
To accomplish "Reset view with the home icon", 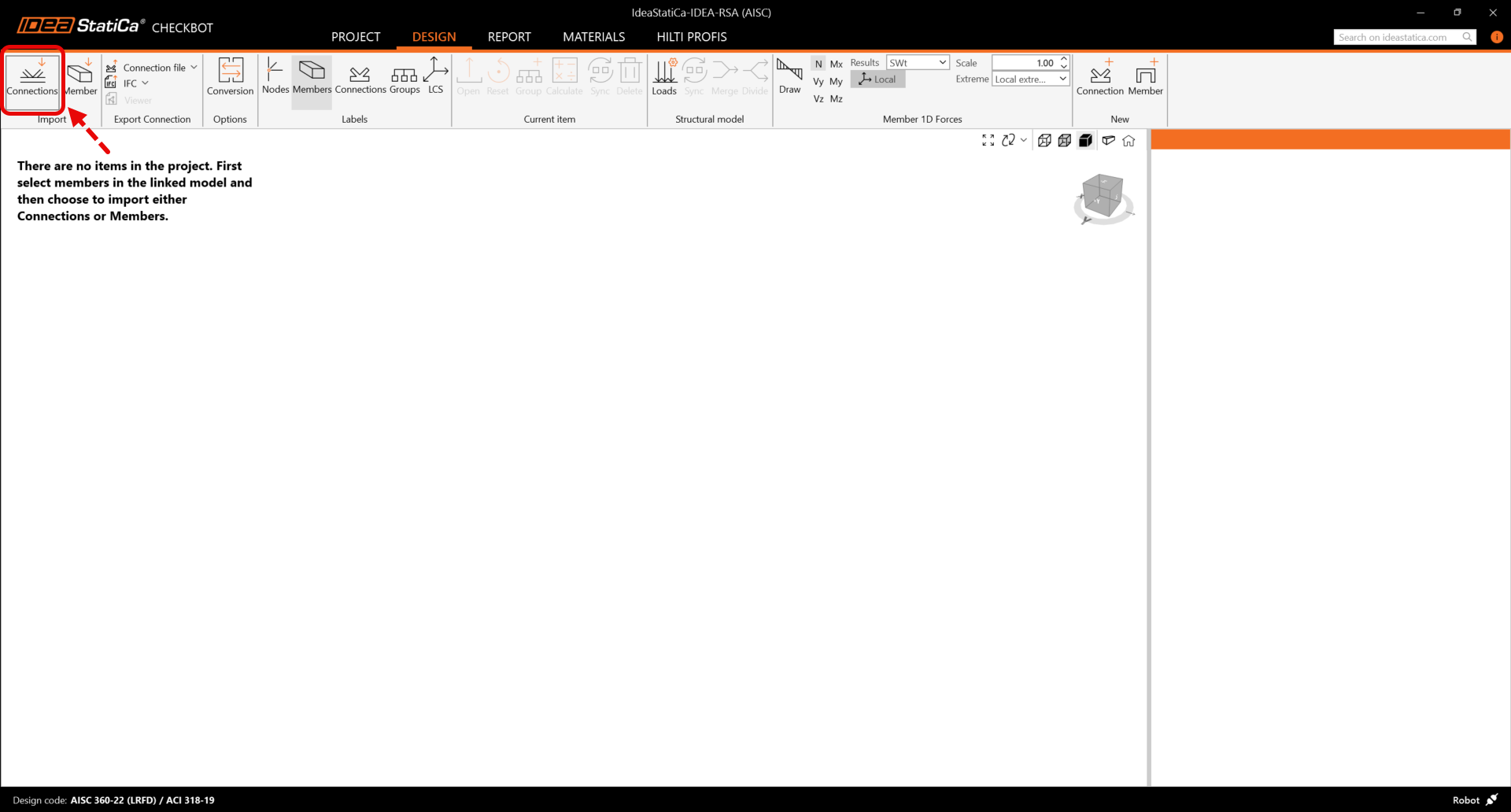I will 1129,141.
